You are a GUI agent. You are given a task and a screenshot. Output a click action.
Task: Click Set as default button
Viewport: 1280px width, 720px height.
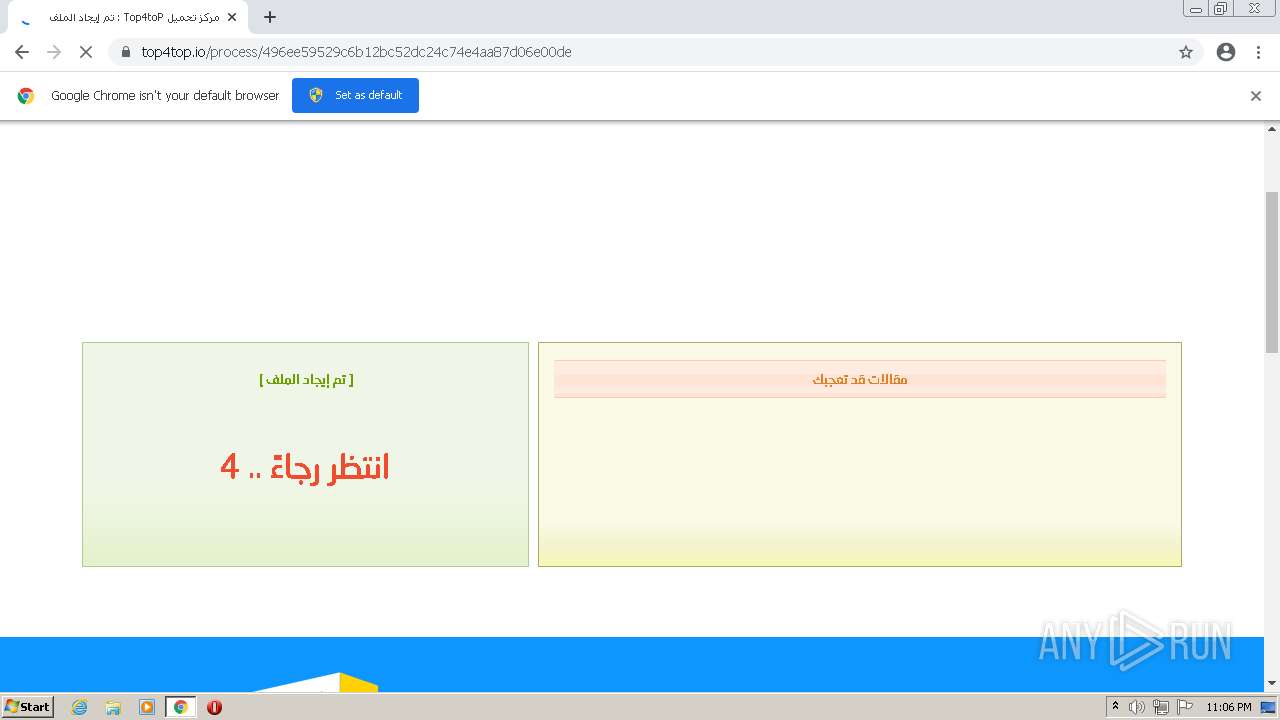(x=355, y=95)
